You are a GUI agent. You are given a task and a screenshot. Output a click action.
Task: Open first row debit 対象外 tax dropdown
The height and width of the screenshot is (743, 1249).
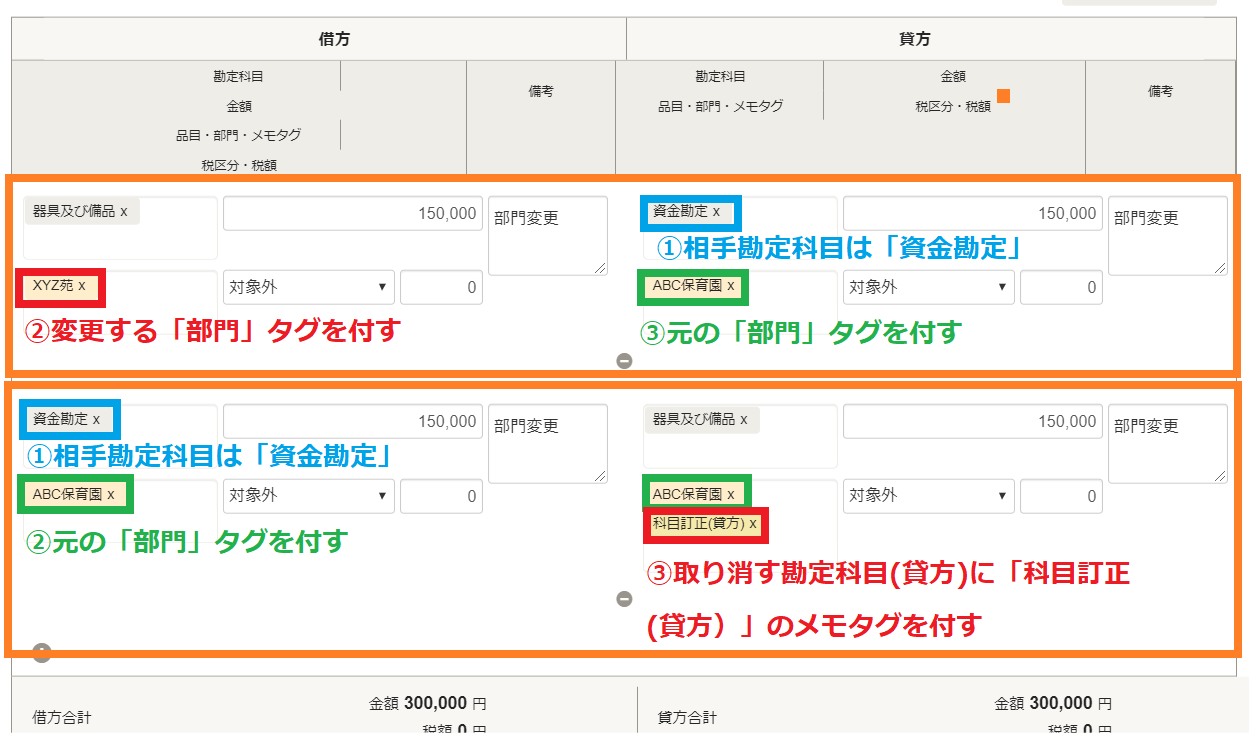pyautogui.click(x=308, y=288)
